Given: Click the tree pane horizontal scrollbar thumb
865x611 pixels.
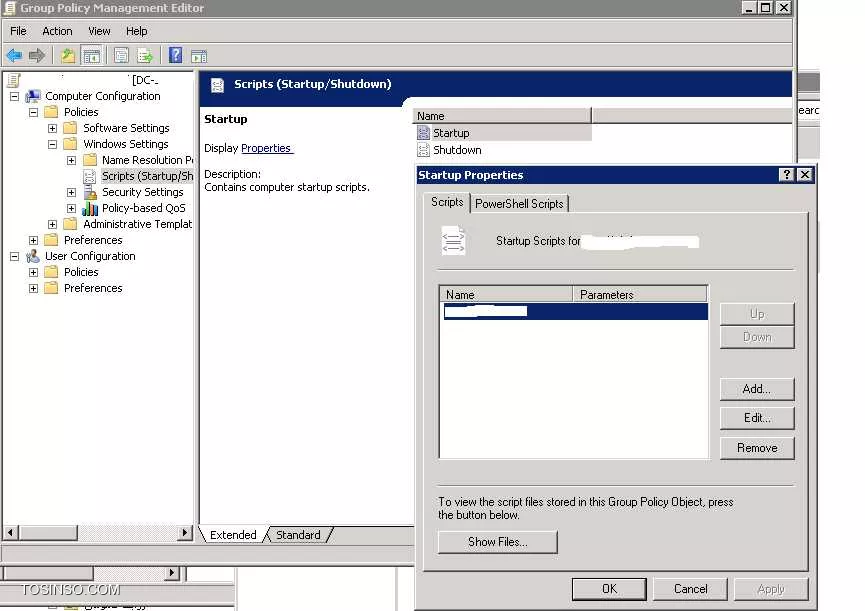Looking at the screenshot, I should click(48, 533).
